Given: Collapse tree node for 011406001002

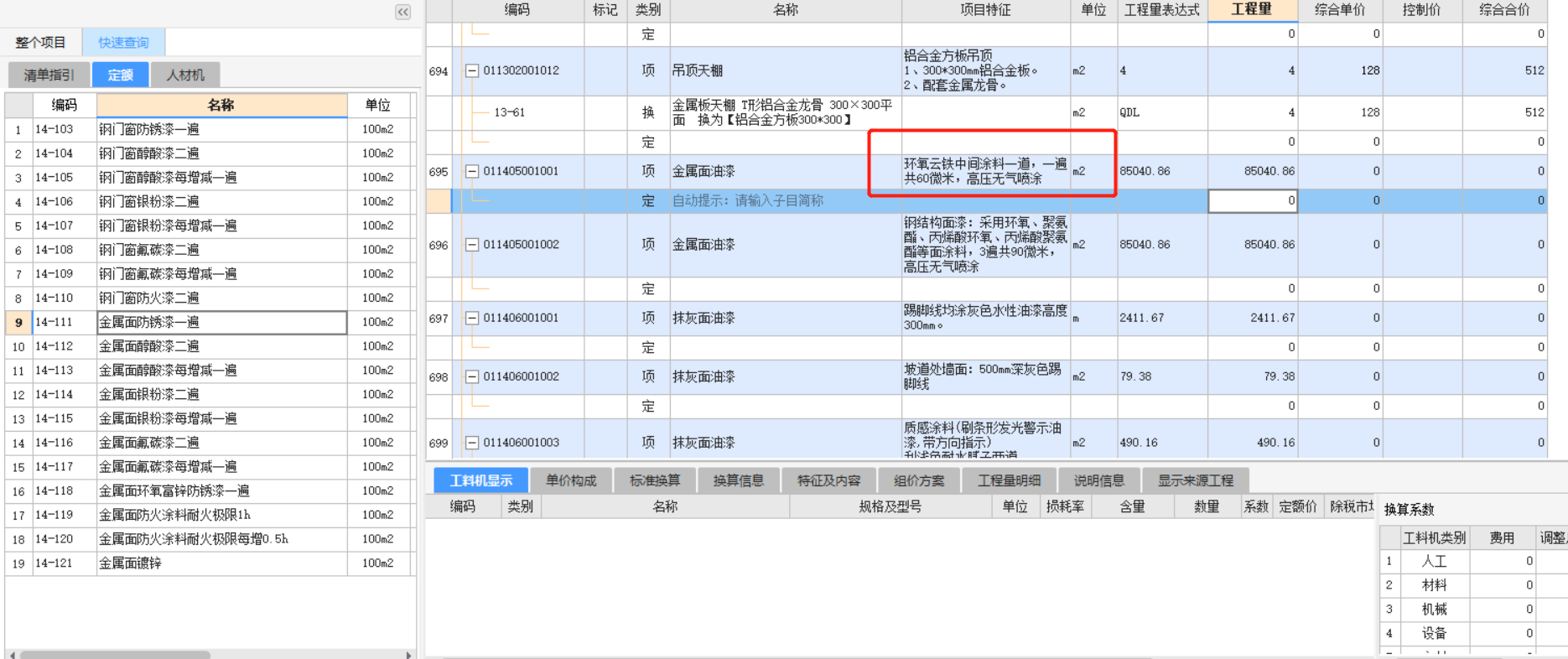Looking at the screenshot, I should coord(472,376).
